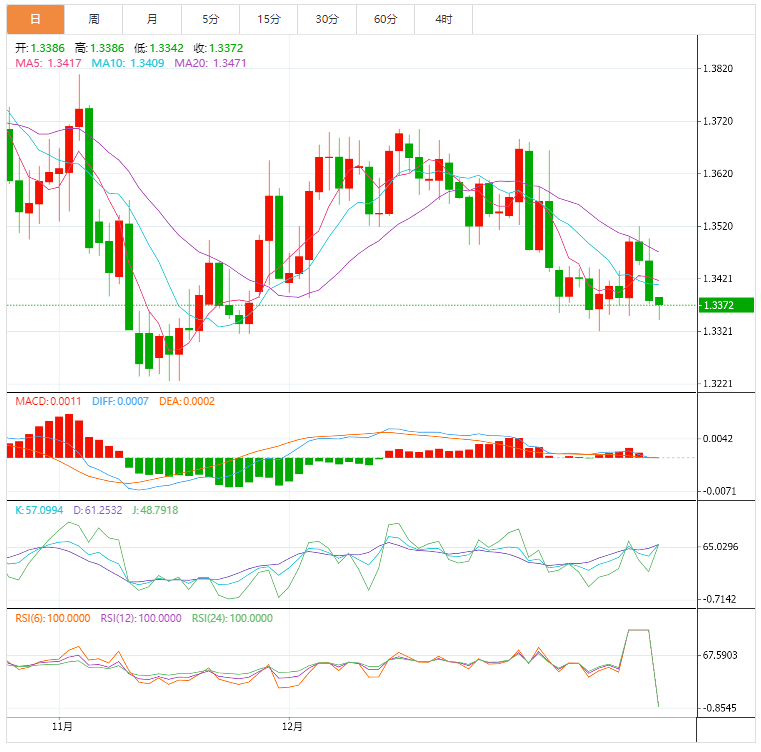Click the tallest MACD red histogram bar
Screen dimensions: 761x752
click(x=69, y=436)
